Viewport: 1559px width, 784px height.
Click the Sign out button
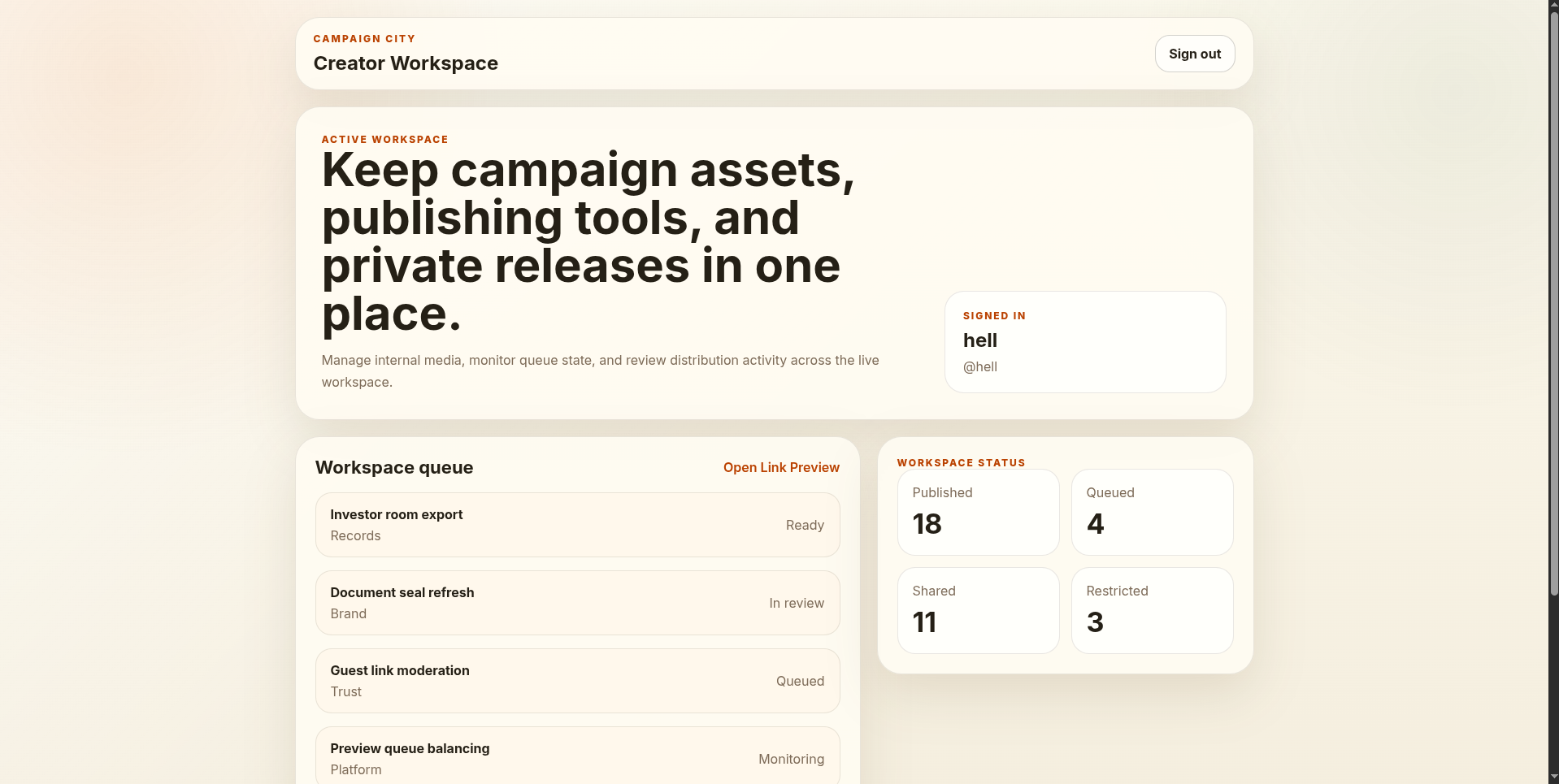click(x=1194, y=54)
